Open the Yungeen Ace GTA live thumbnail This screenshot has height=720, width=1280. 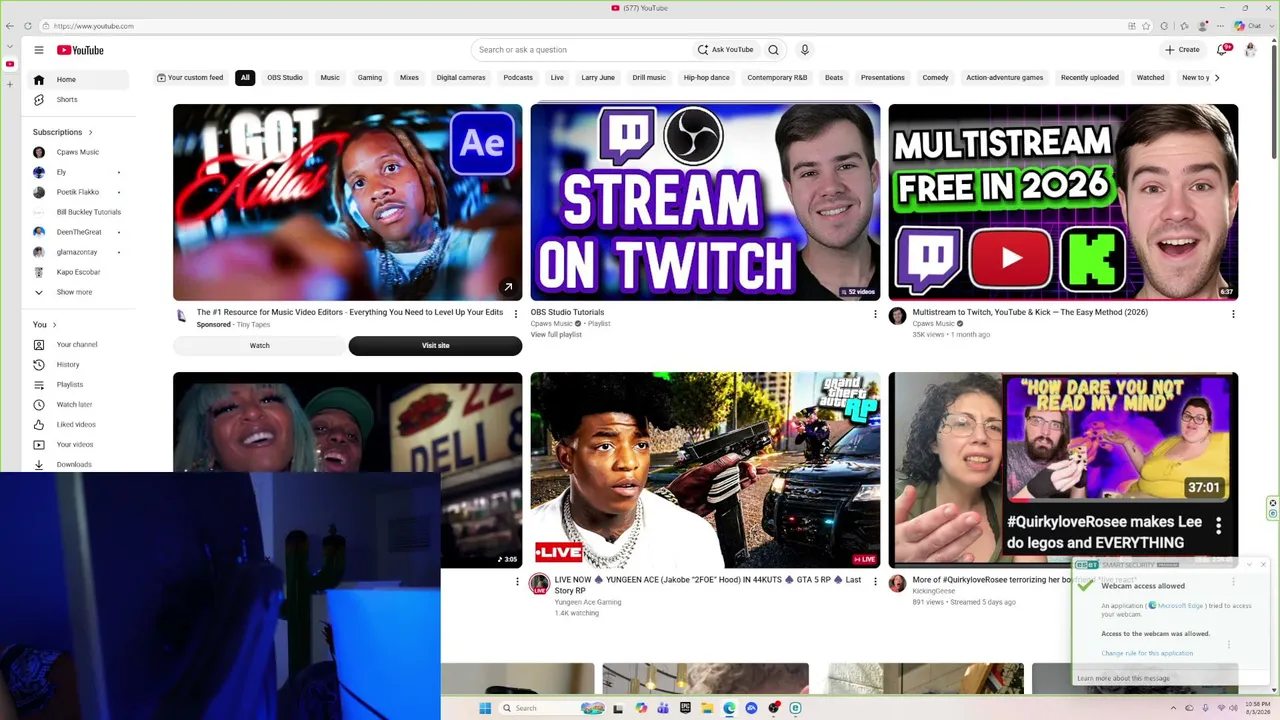(705, 470)
